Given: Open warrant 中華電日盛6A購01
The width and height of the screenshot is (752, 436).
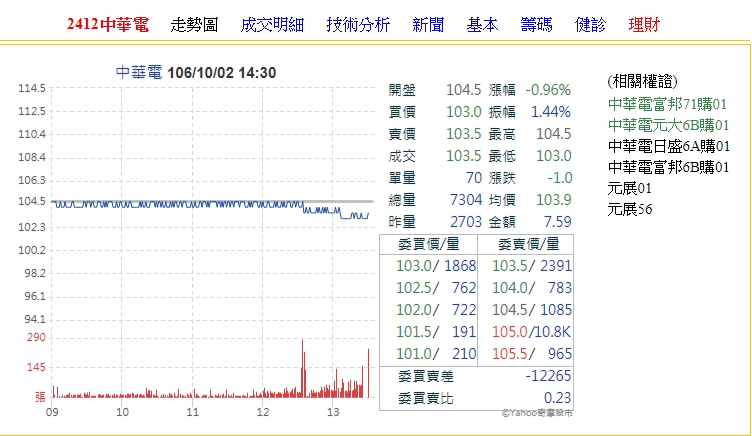Looking at the screenshot, I should [x=667, y=146].
